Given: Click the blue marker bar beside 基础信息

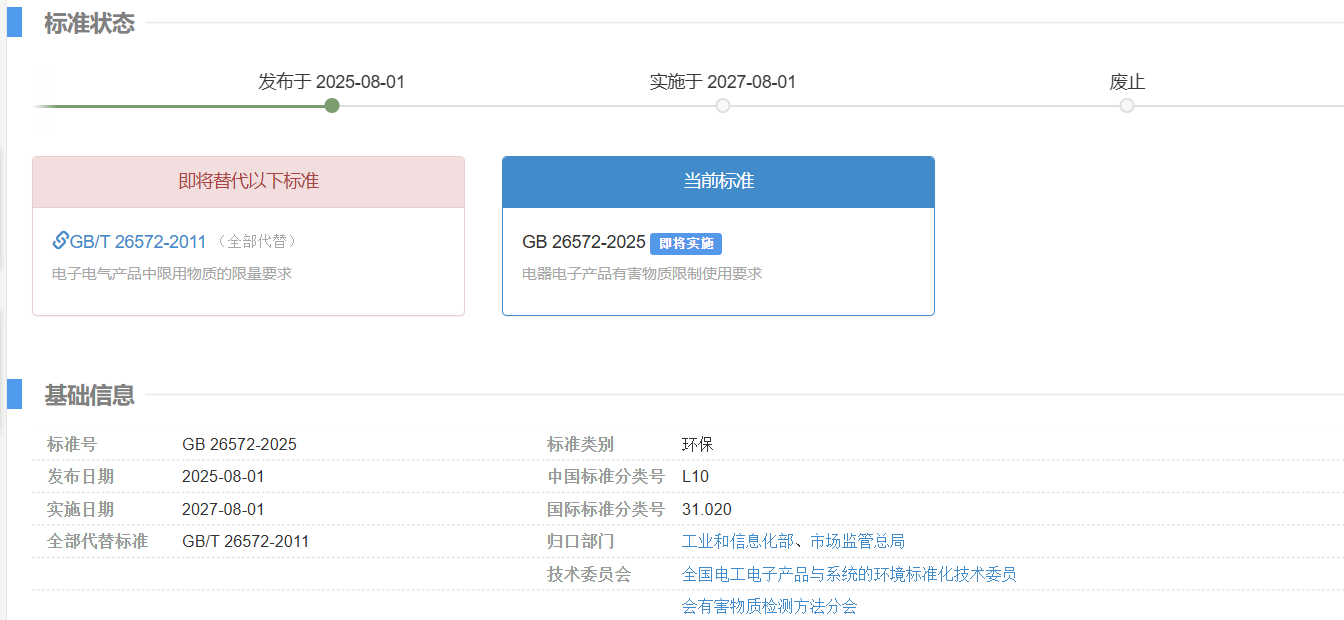Looking at the screenshot, I should 14,394.
